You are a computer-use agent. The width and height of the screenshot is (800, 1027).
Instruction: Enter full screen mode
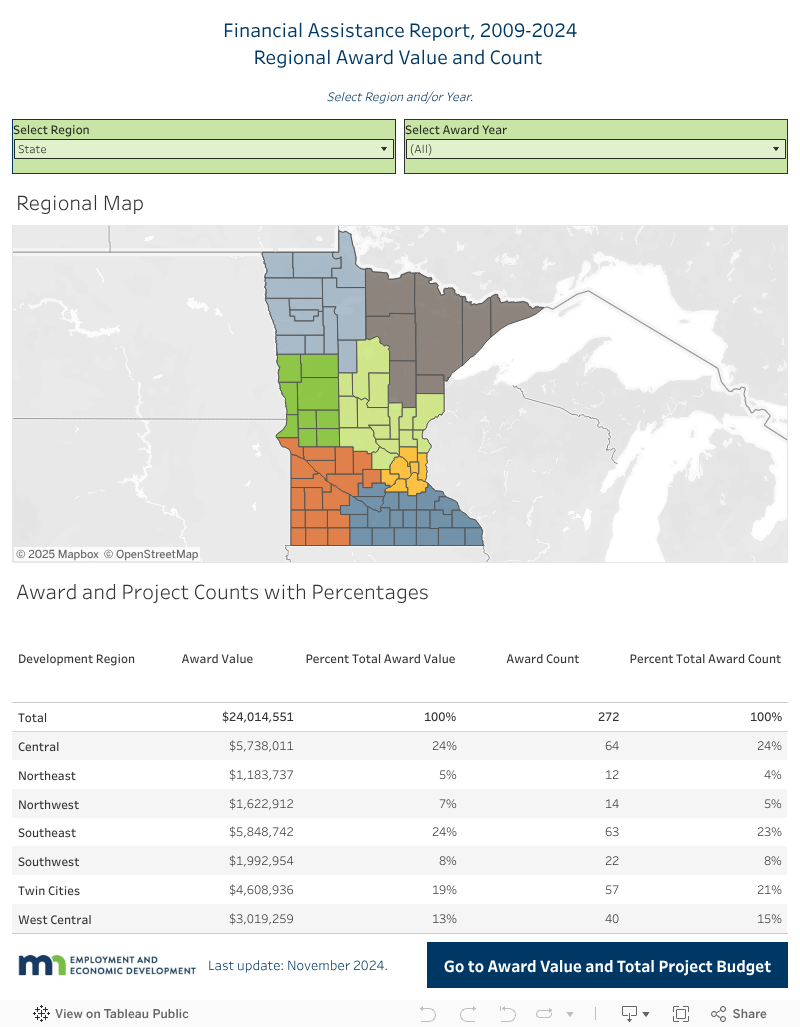coord(681,1013)
